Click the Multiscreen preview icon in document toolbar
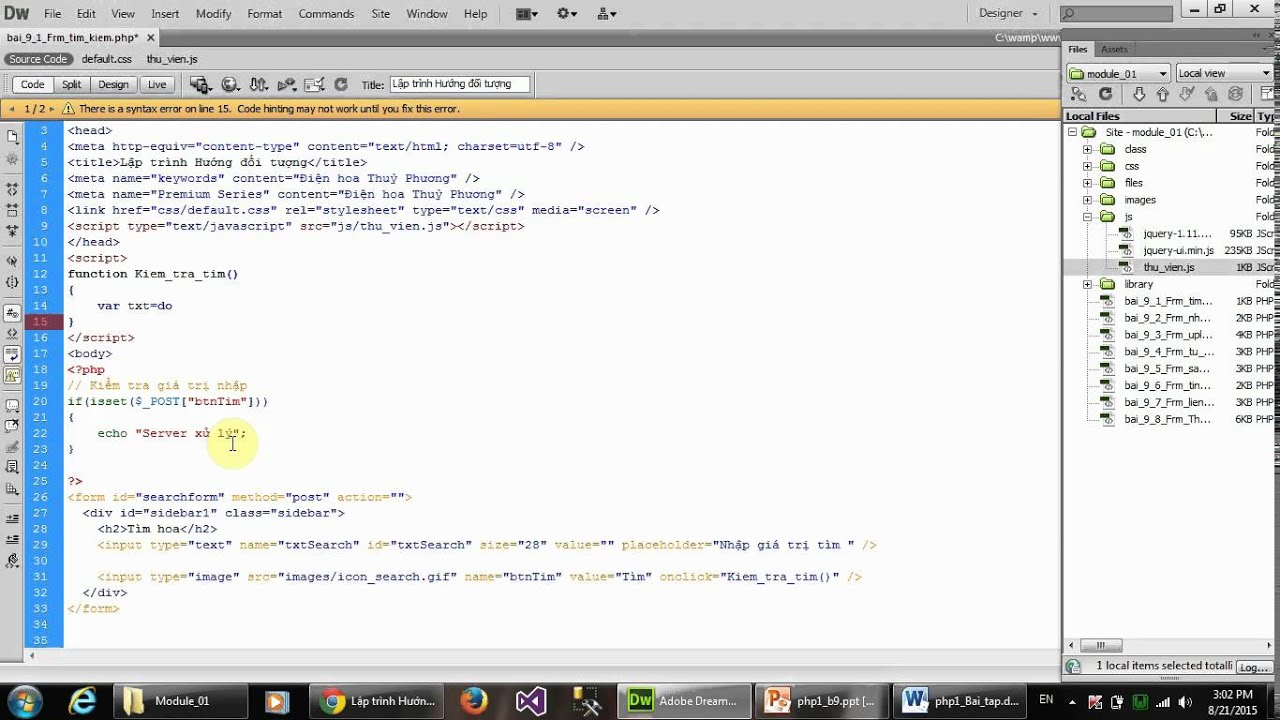This screenshot has width=1280, height=720. (x=200, y=85)
